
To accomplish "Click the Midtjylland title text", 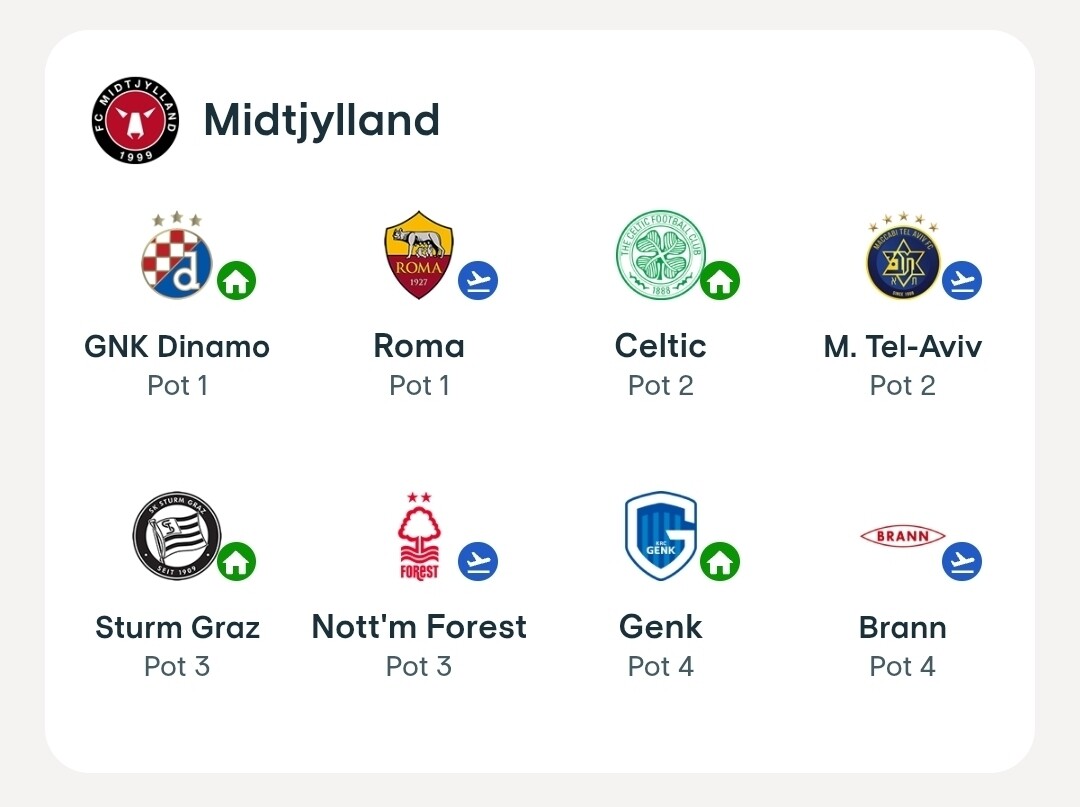I will click(322, 121).
